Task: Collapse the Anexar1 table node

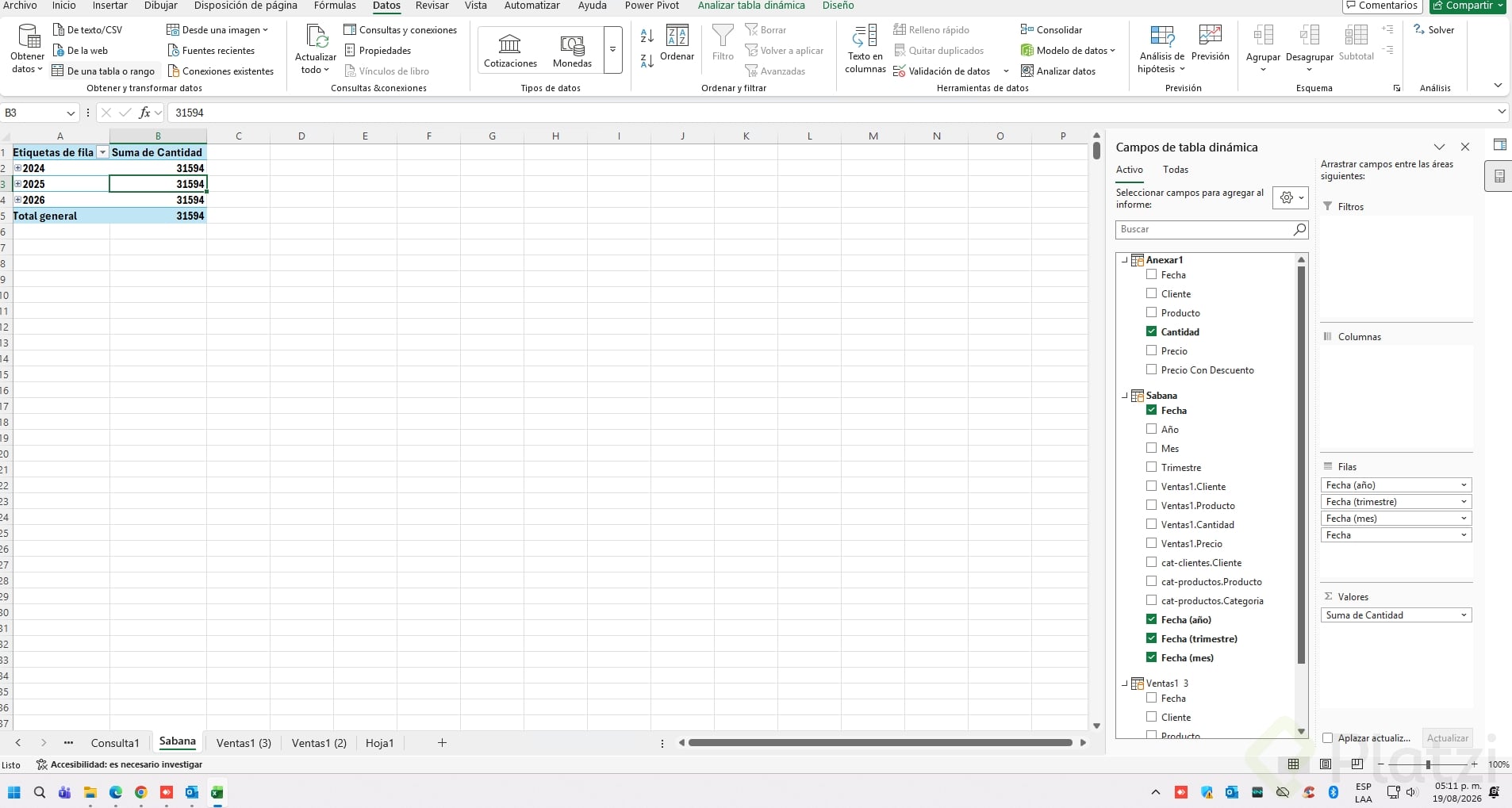Action: click(x=1124, y=260)
